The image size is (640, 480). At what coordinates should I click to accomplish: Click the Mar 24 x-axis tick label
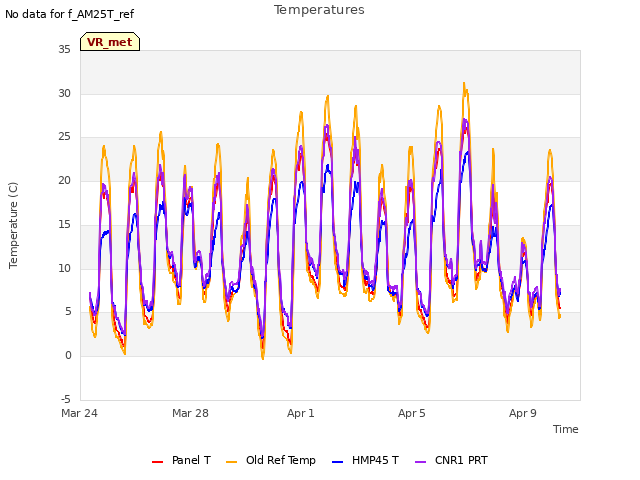(79, 413)
